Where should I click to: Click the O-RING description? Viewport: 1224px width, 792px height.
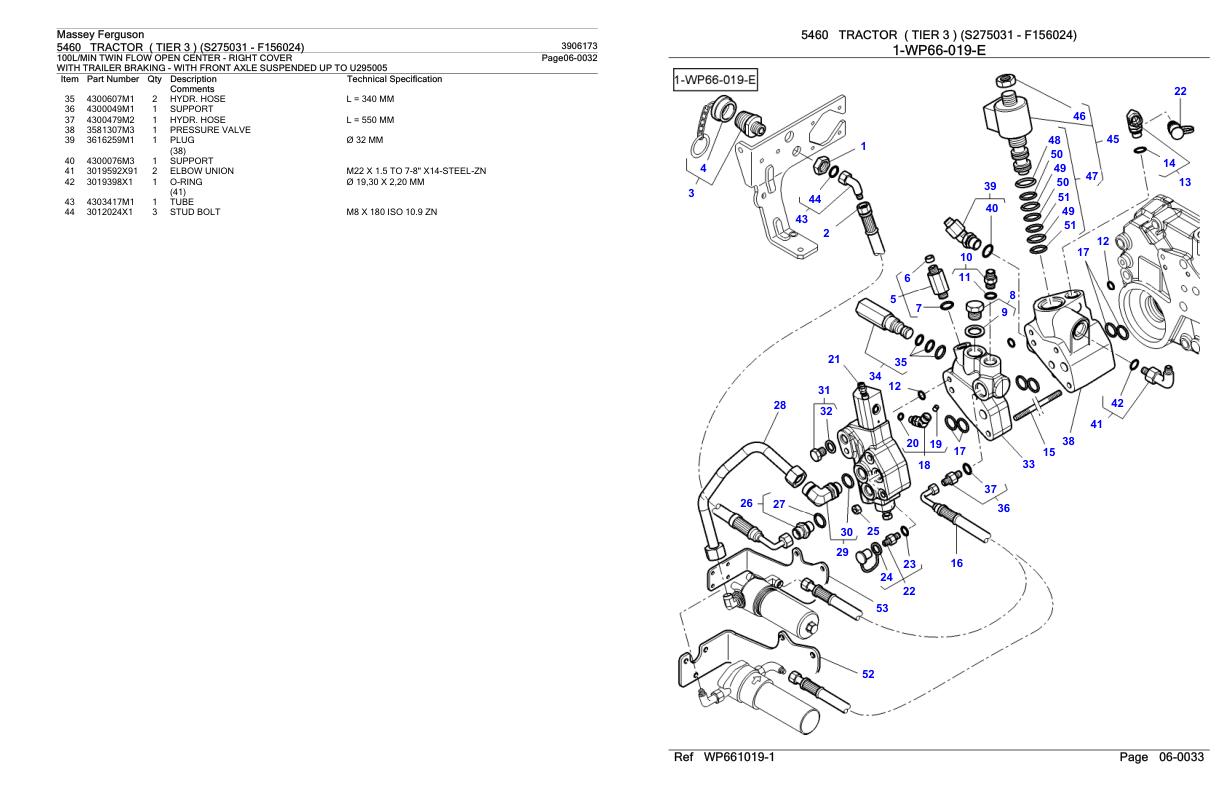pos(187,182)
